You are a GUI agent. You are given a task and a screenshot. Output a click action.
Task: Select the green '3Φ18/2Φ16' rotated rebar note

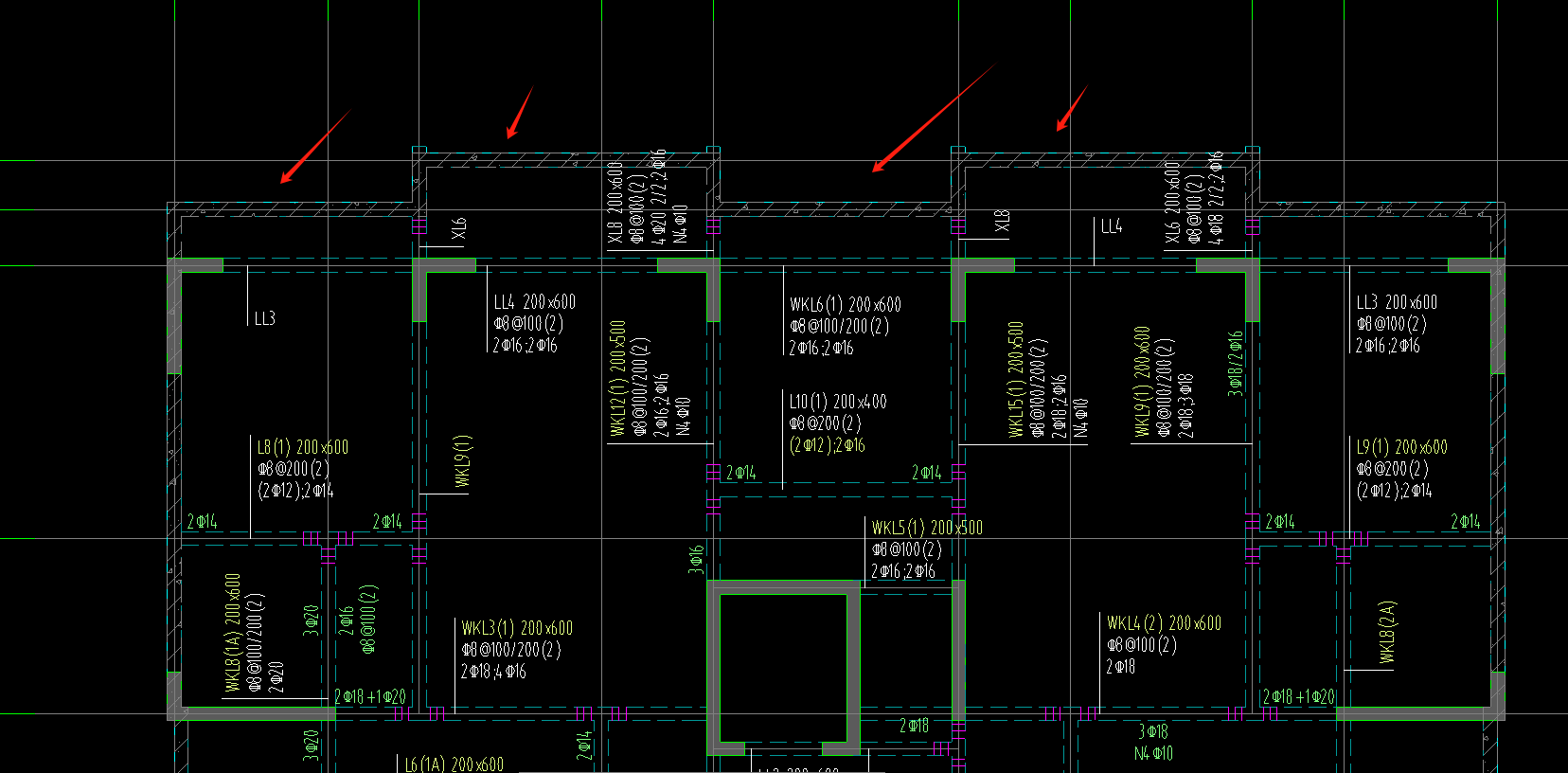click(x=1235, y=363)
